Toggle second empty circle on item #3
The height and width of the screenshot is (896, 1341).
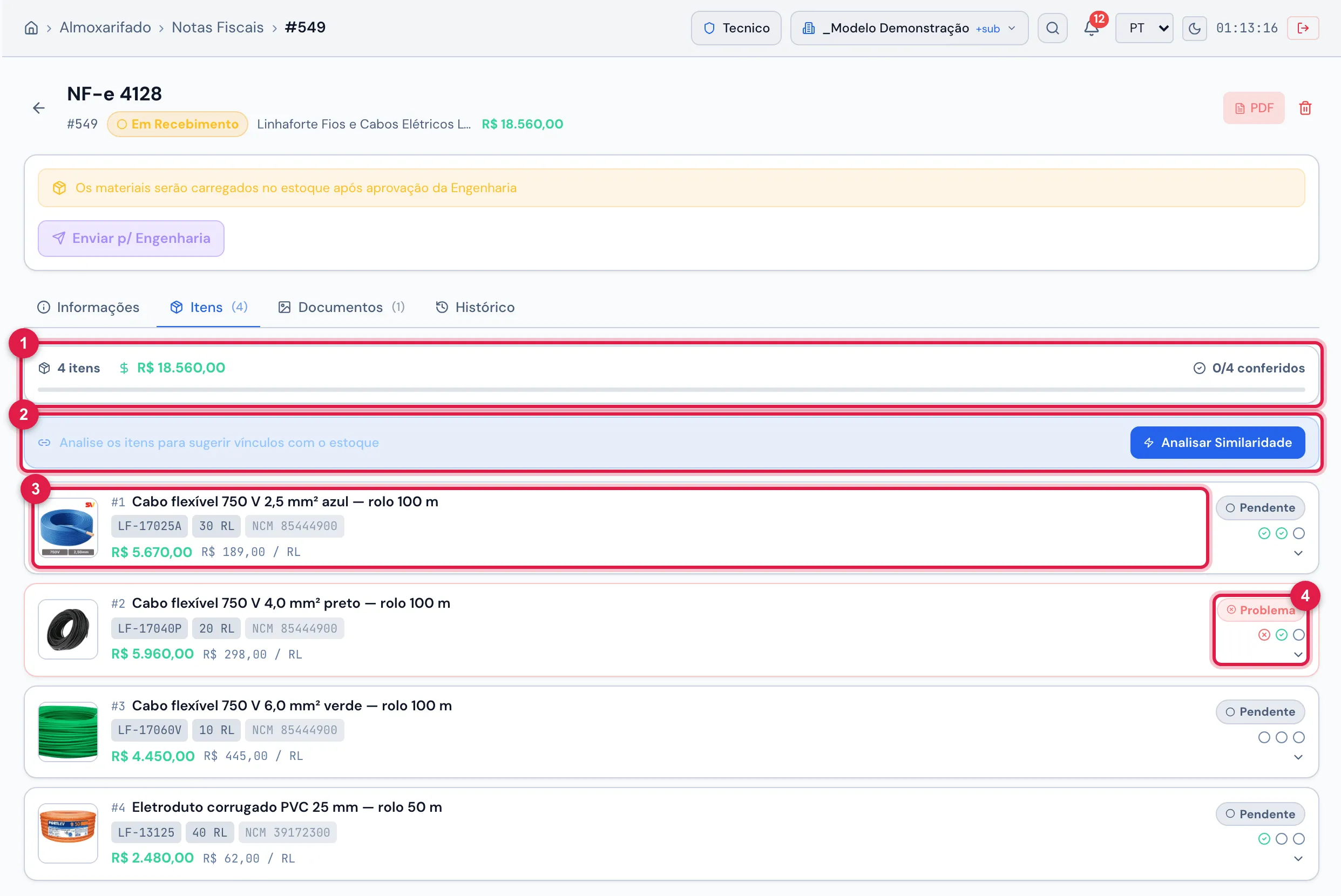[1282, 737]
